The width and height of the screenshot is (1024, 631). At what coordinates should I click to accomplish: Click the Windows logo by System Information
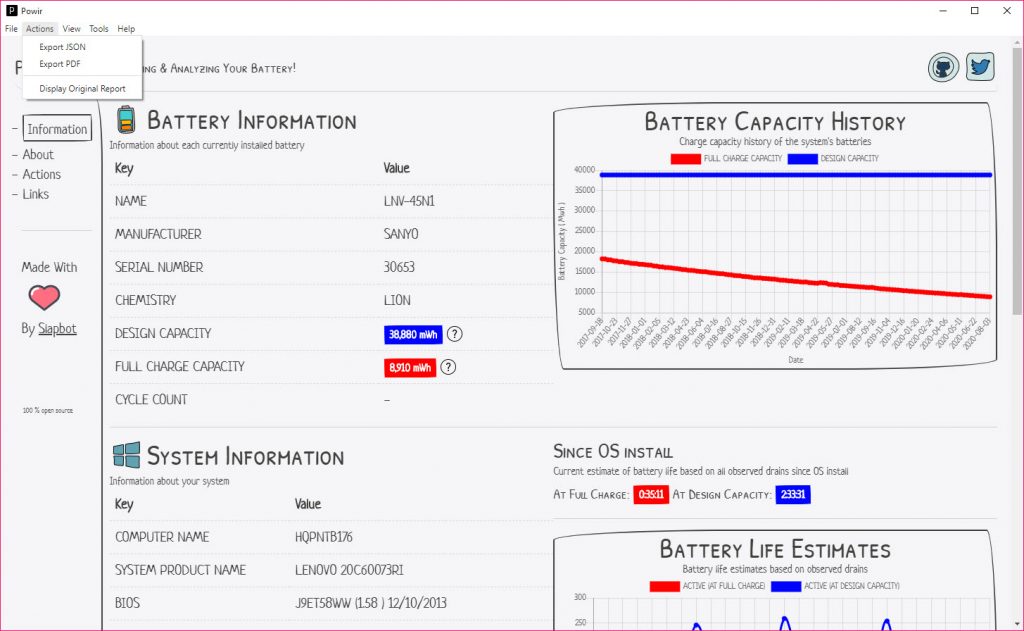[x=127, y=455]
